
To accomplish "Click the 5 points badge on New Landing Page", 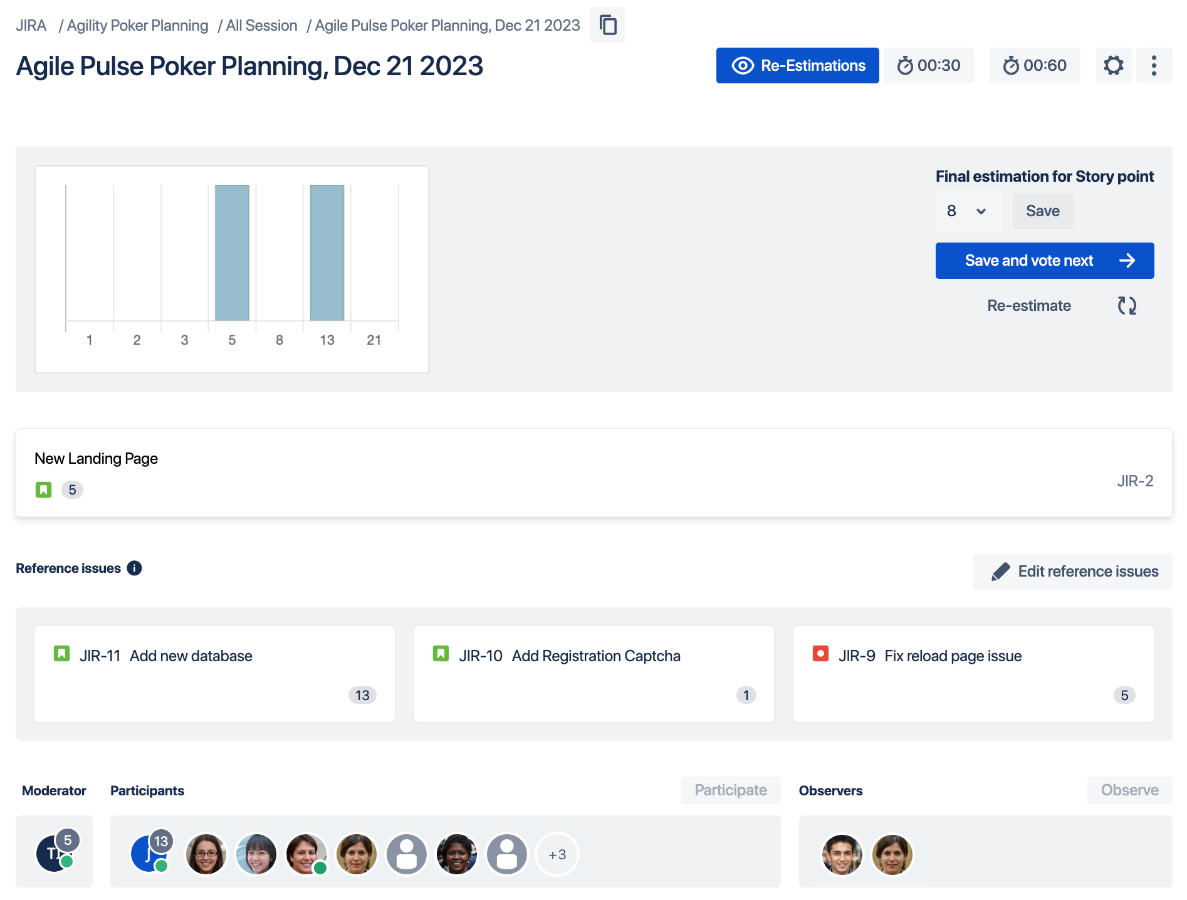I will 72,490.
